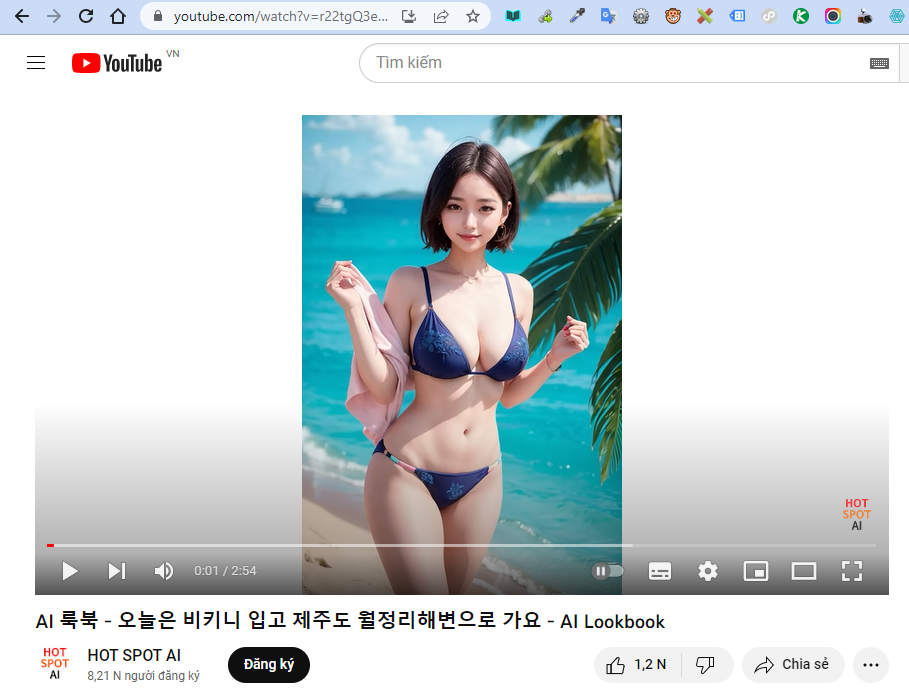Dislike the video

tap(706, 665)
